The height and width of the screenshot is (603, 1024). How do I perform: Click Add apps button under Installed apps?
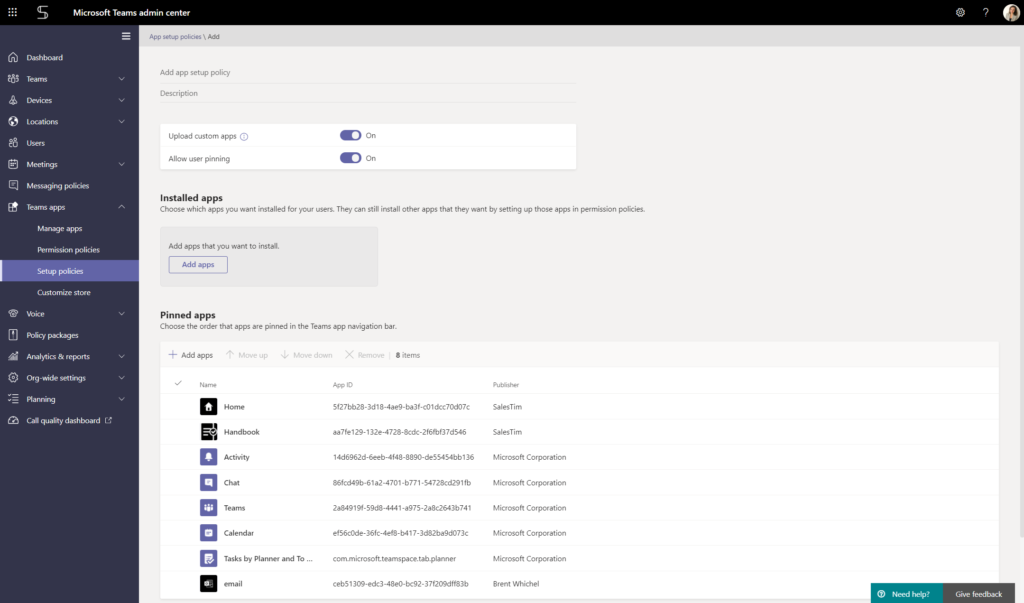tap(198, 265)
